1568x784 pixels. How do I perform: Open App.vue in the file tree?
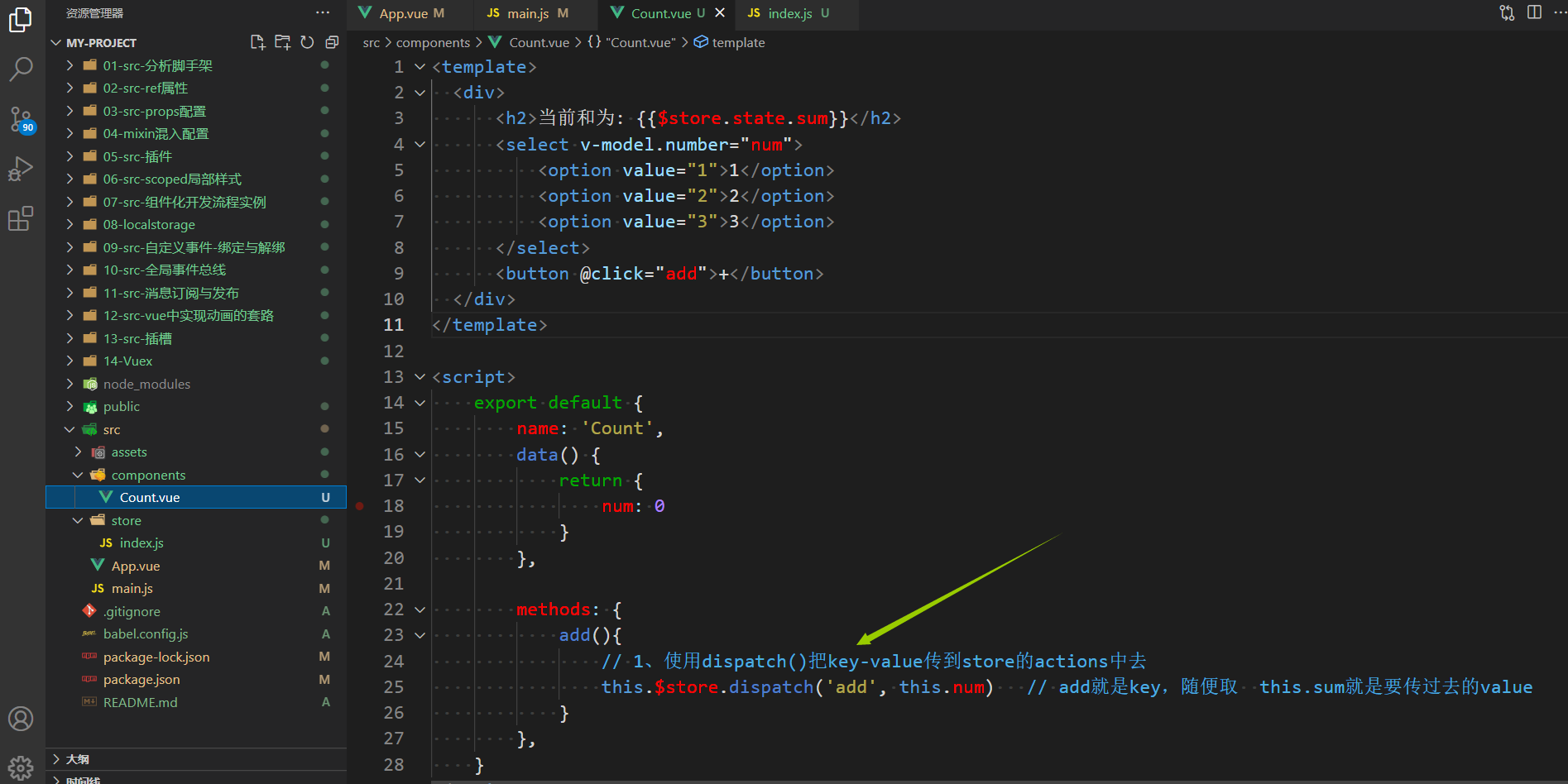coord(196,566)
